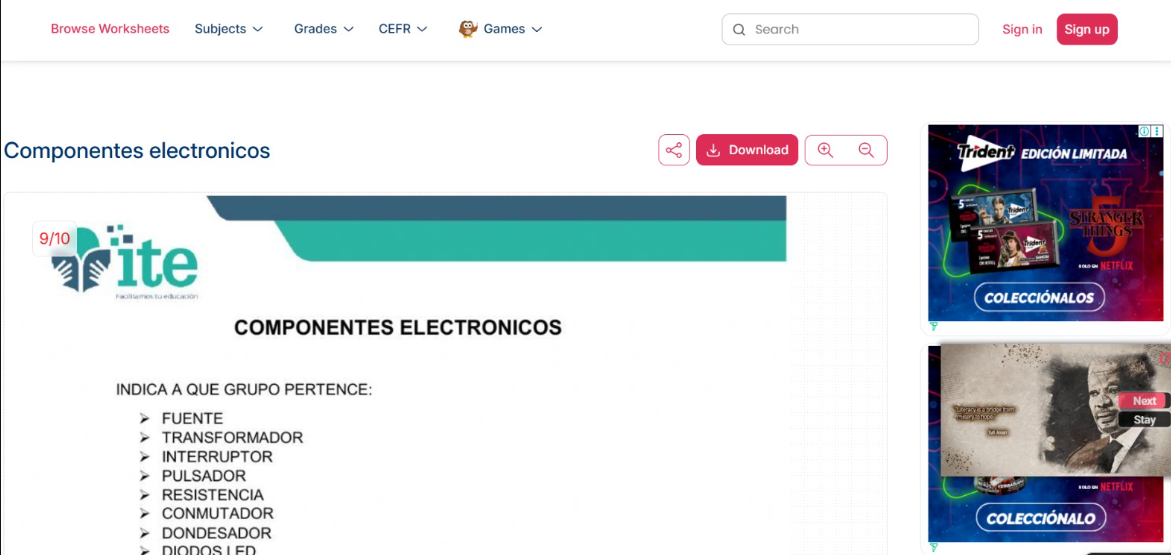Screen dimensions: 1171x555
Task: Click the Next button on video overlay
Action: 1144,401
